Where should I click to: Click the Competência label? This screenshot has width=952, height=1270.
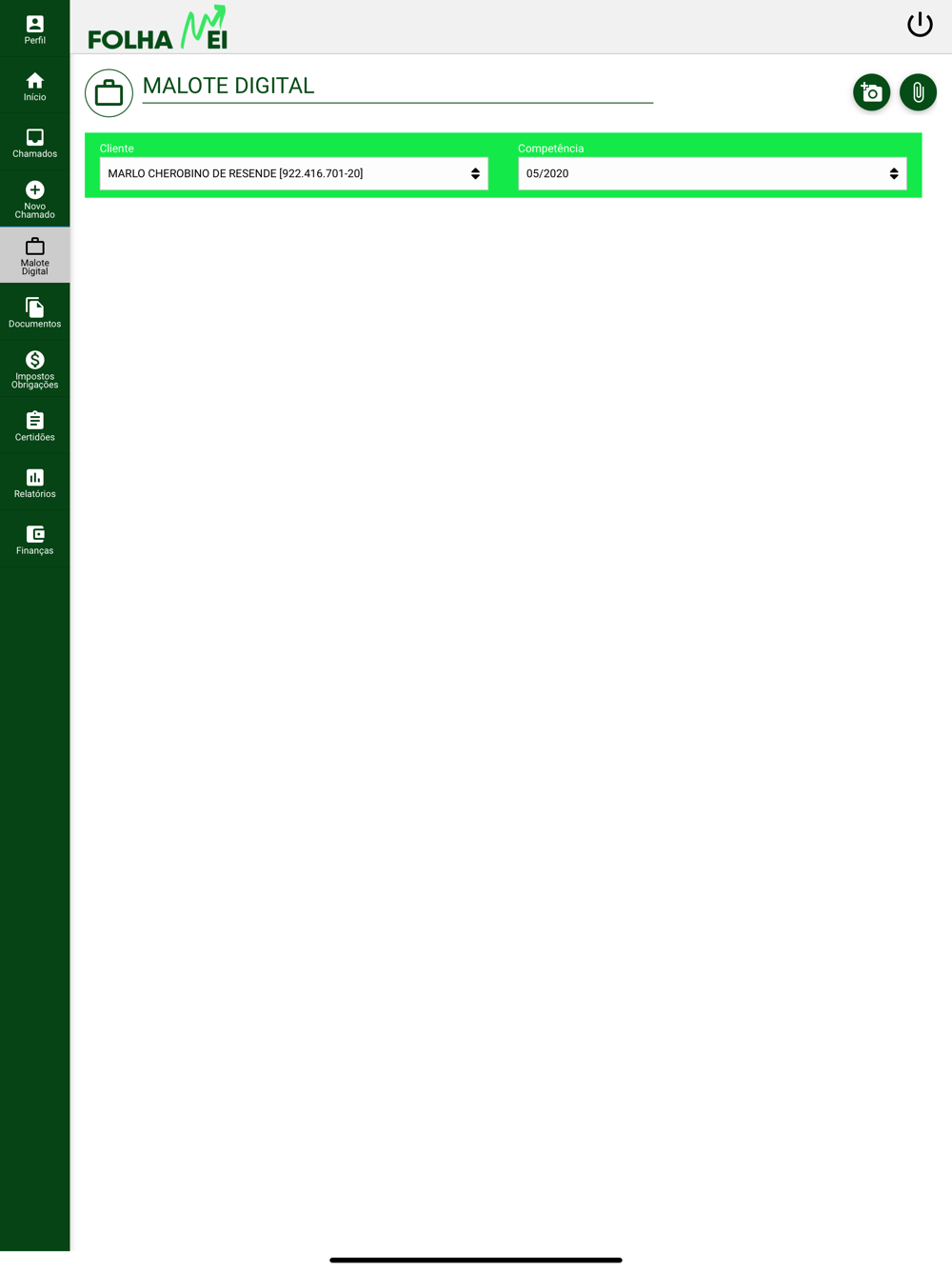click(551, 149)
